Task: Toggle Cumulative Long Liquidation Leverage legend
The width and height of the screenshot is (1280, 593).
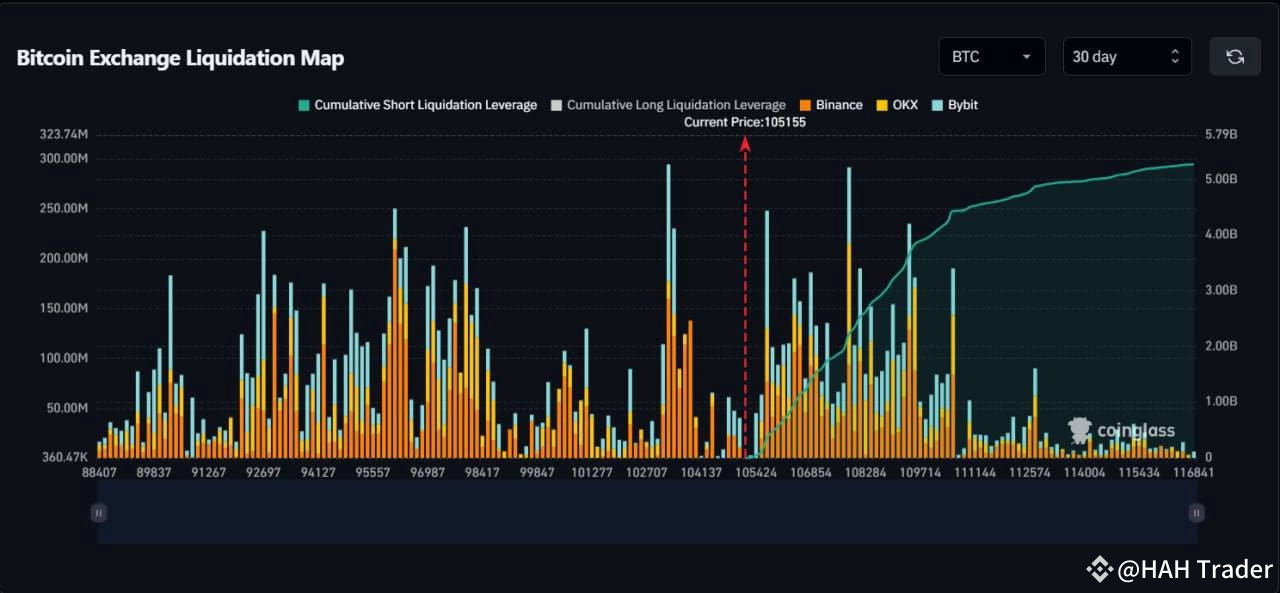Action: coord(668,105)
